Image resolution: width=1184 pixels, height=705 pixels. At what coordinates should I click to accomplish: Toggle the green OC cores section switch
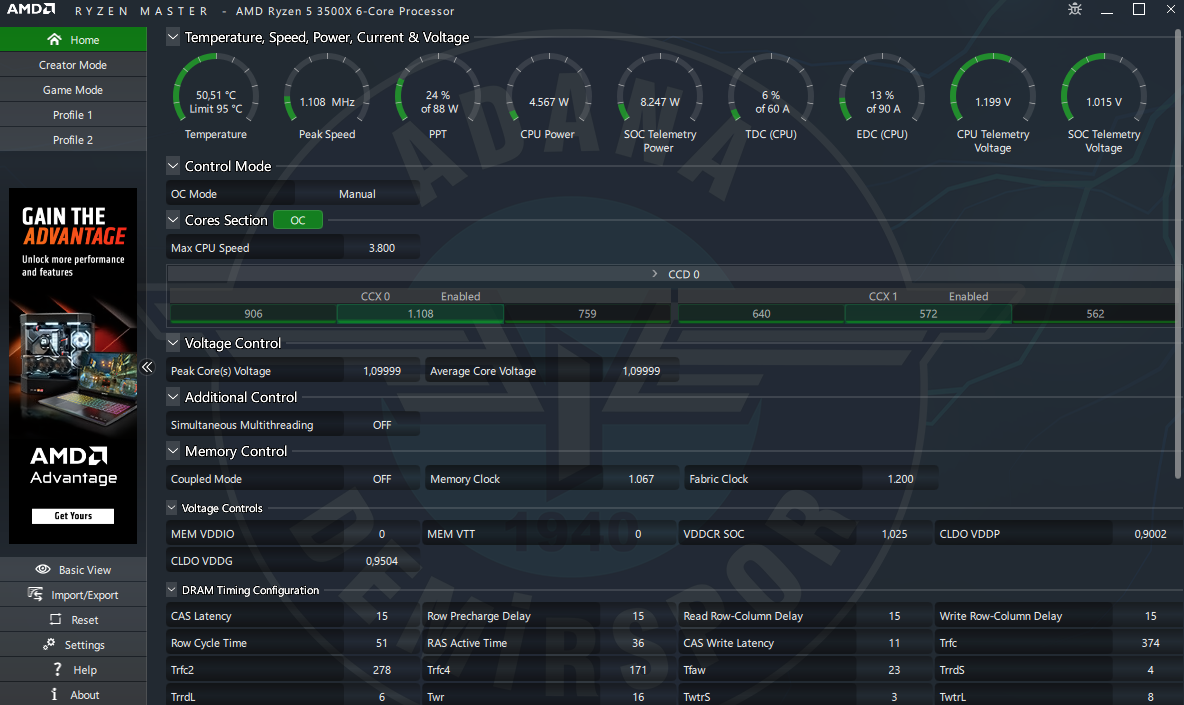pos(298,220)
